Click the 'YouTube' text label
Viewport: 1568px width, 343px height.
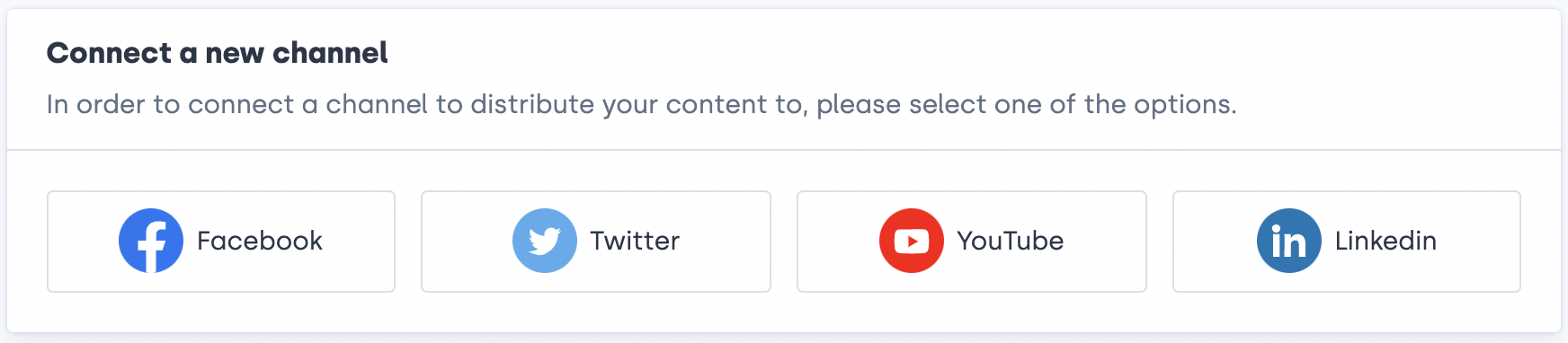click(x=1011, y=241)
